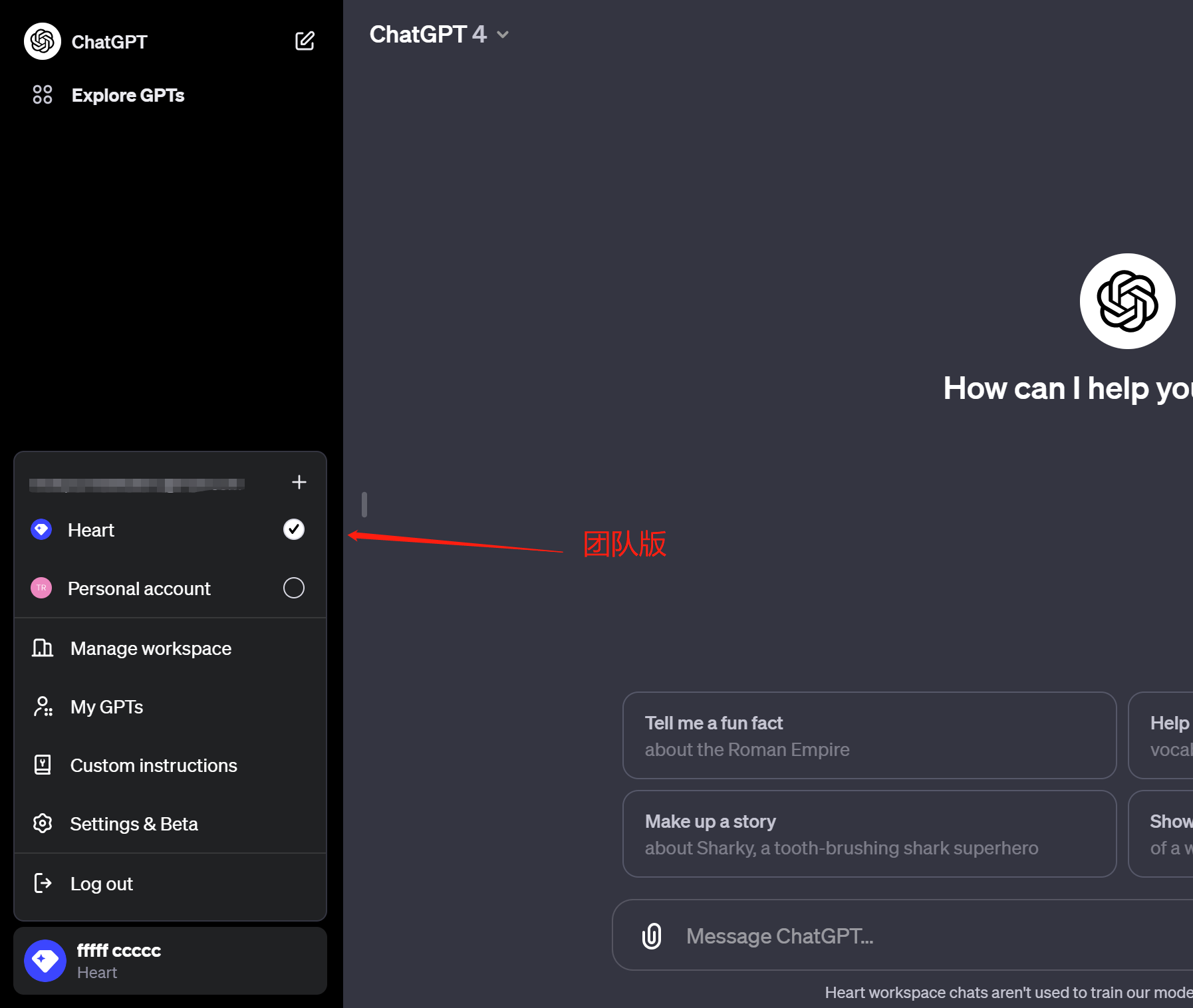Viewport: 1193px width, 1008px height.
Task: Open Explore GPTs grid icon
Action: tap(43, 94)
